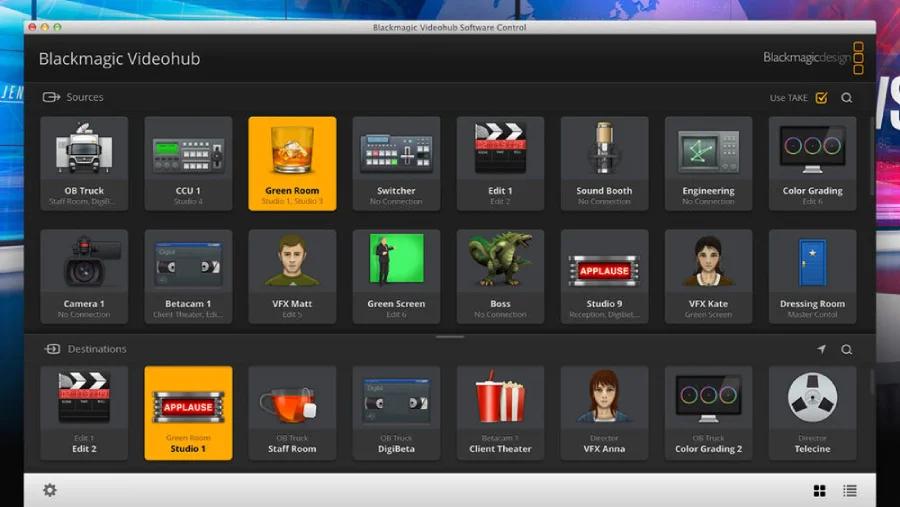Choose the Client Theater destination
The width and height of the screenshot is (900, 507).
(500, 412)
